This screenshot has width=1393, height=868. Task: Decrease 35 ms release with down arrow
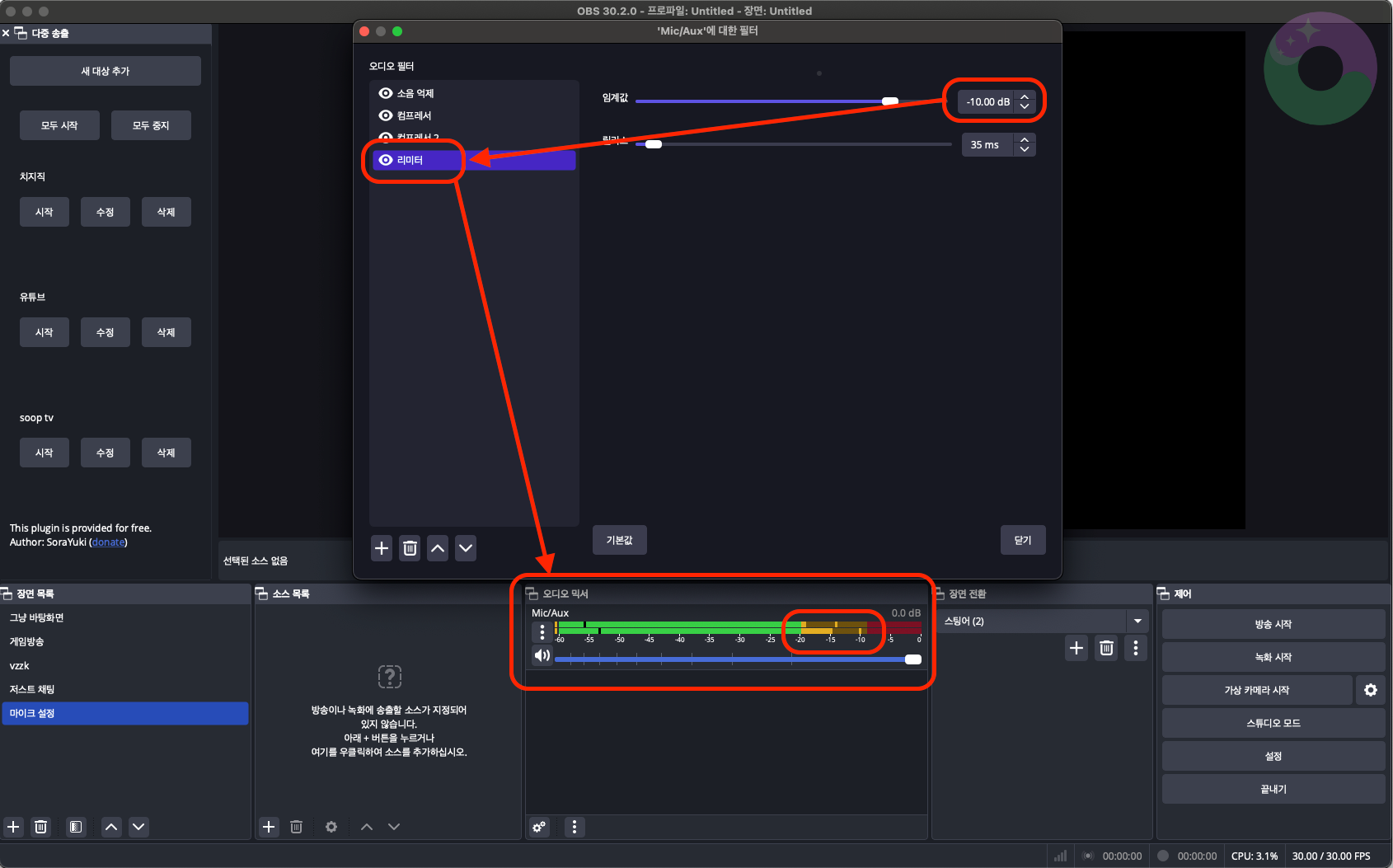[1025, 150]
